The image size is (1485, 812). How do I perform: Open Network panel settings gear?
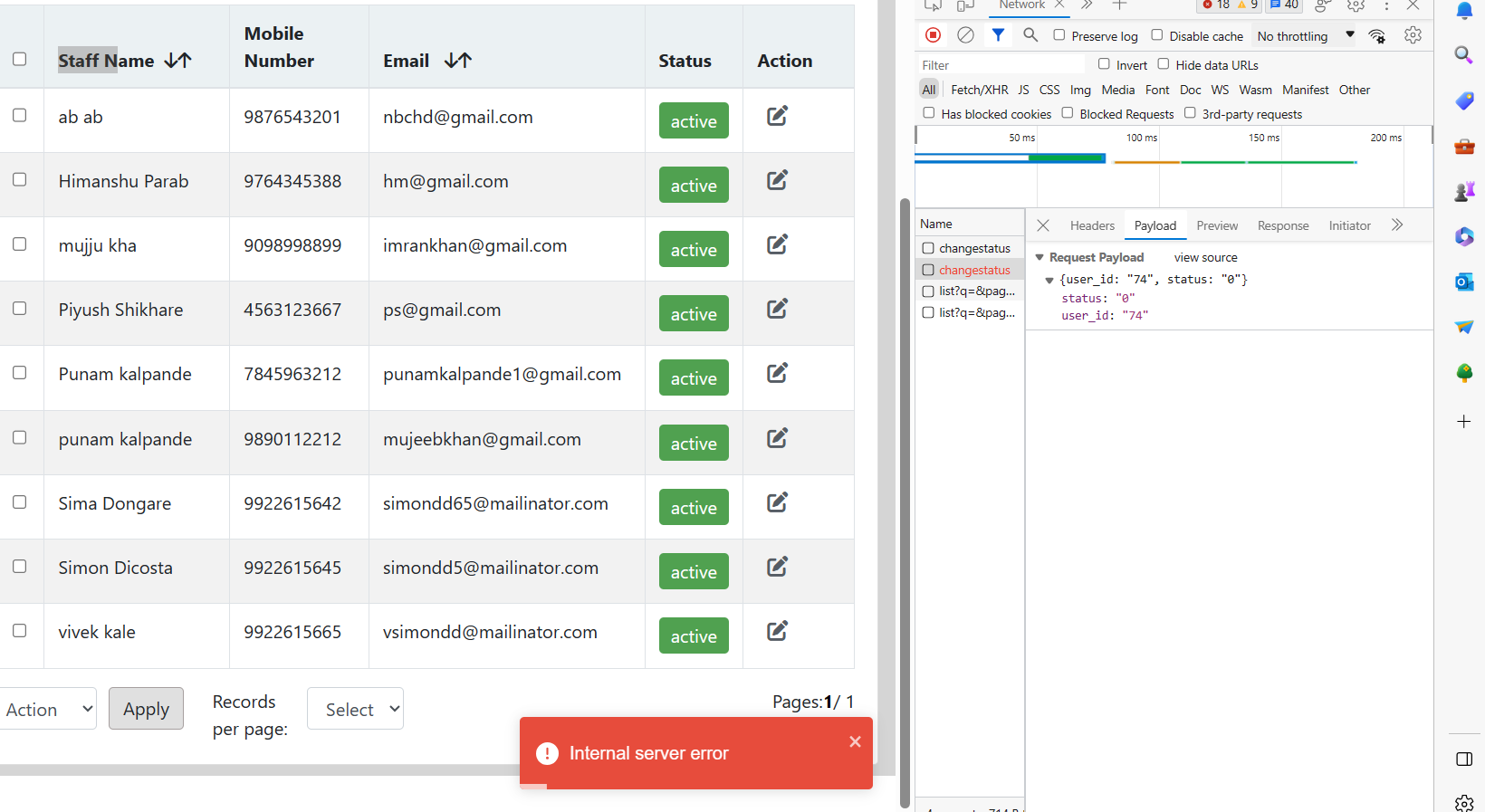tap(1413, 35)
